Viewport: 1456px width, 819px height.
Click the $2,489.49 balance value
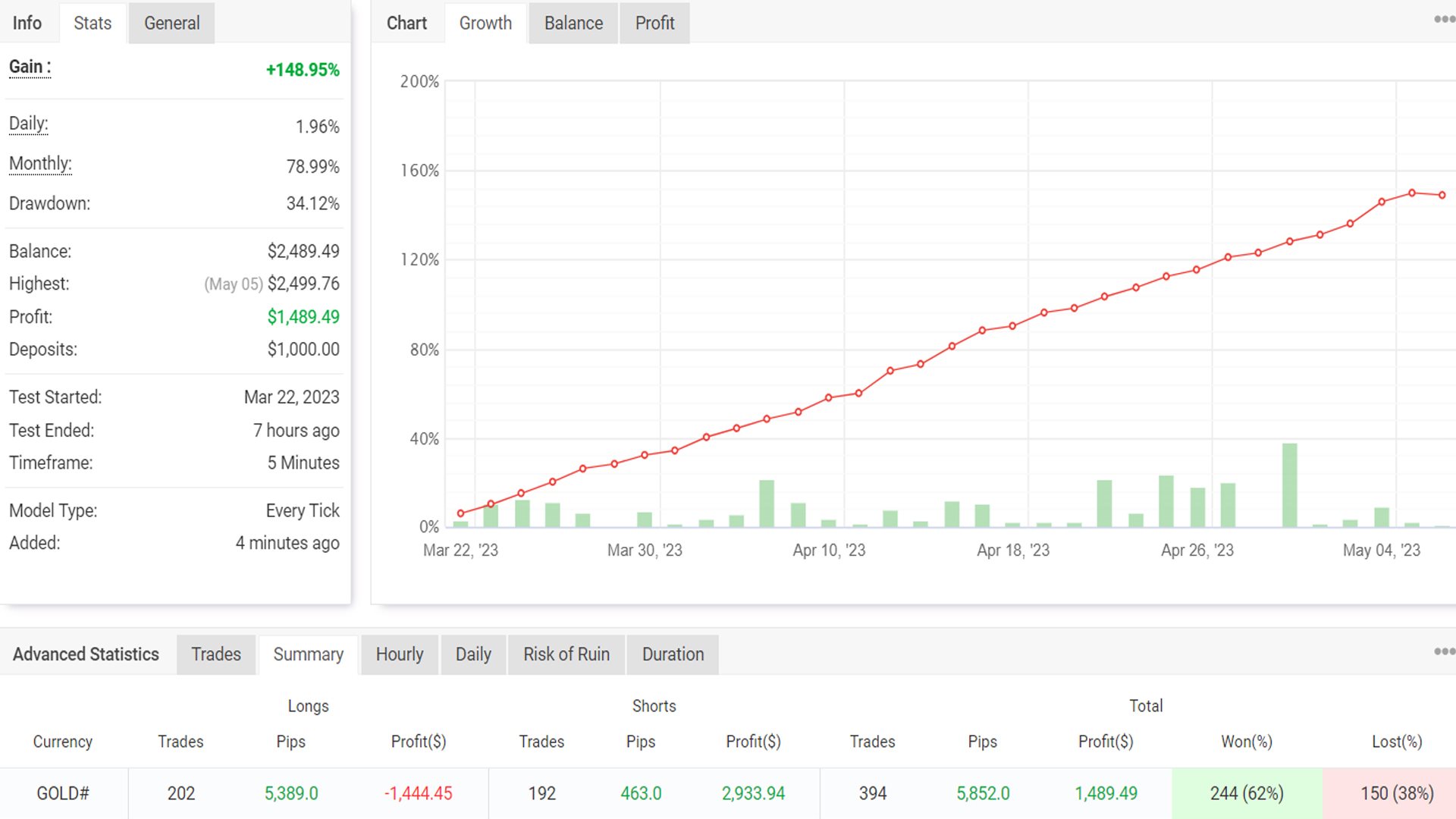coord(303,251)
